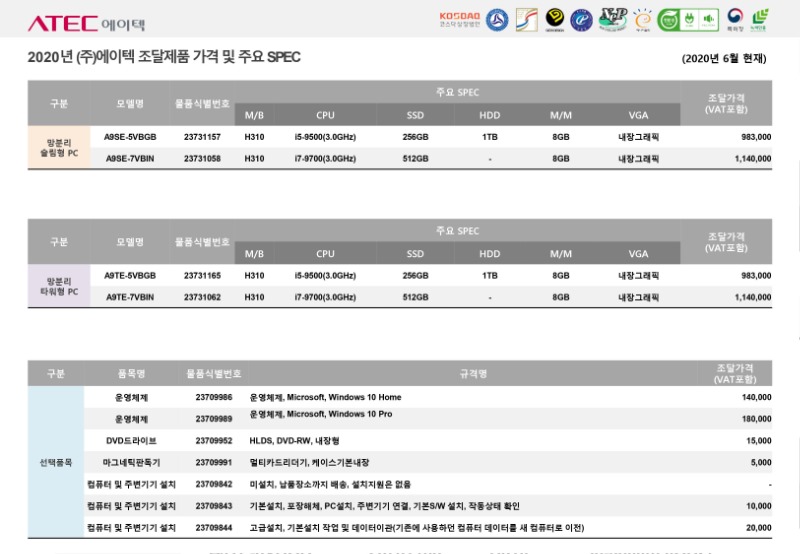Click the 품목명 column header
Viewport: 800px width, 554px height.
click(x=131, y=373)
